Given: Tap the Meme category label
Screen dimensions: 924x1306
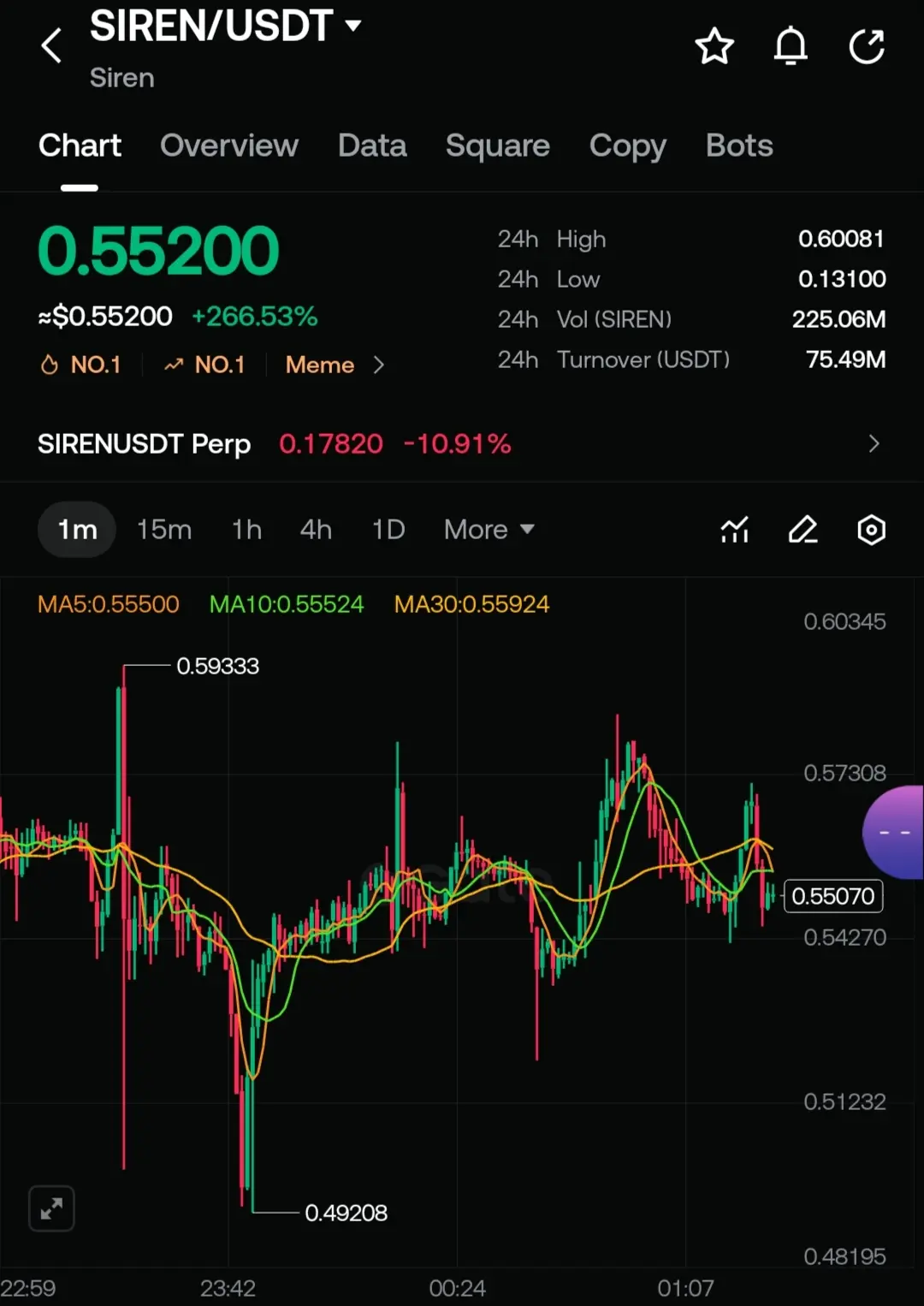Looking at the screenshot, I should (x=320, y=365).
